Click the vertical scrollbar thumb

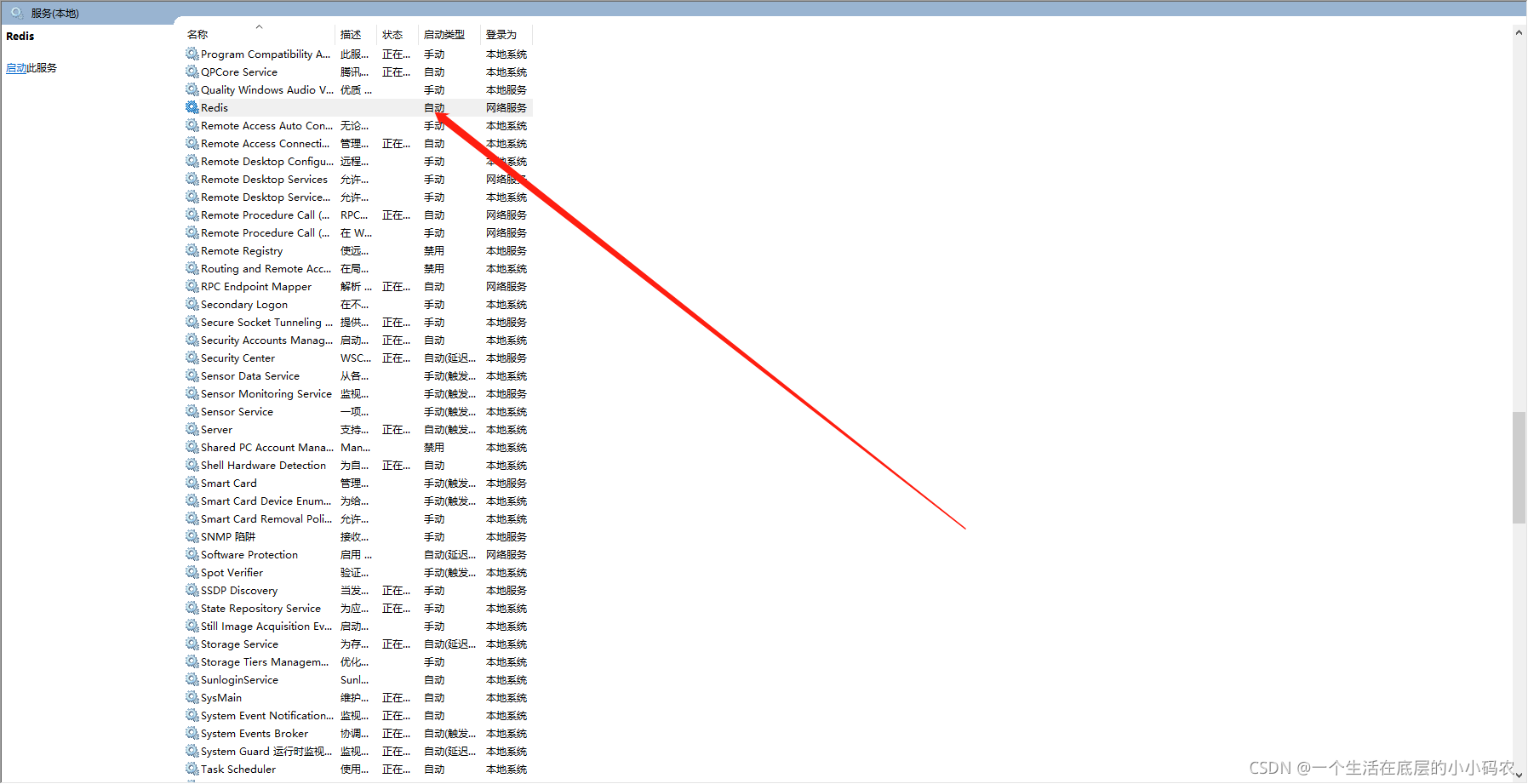[1519, 467]
